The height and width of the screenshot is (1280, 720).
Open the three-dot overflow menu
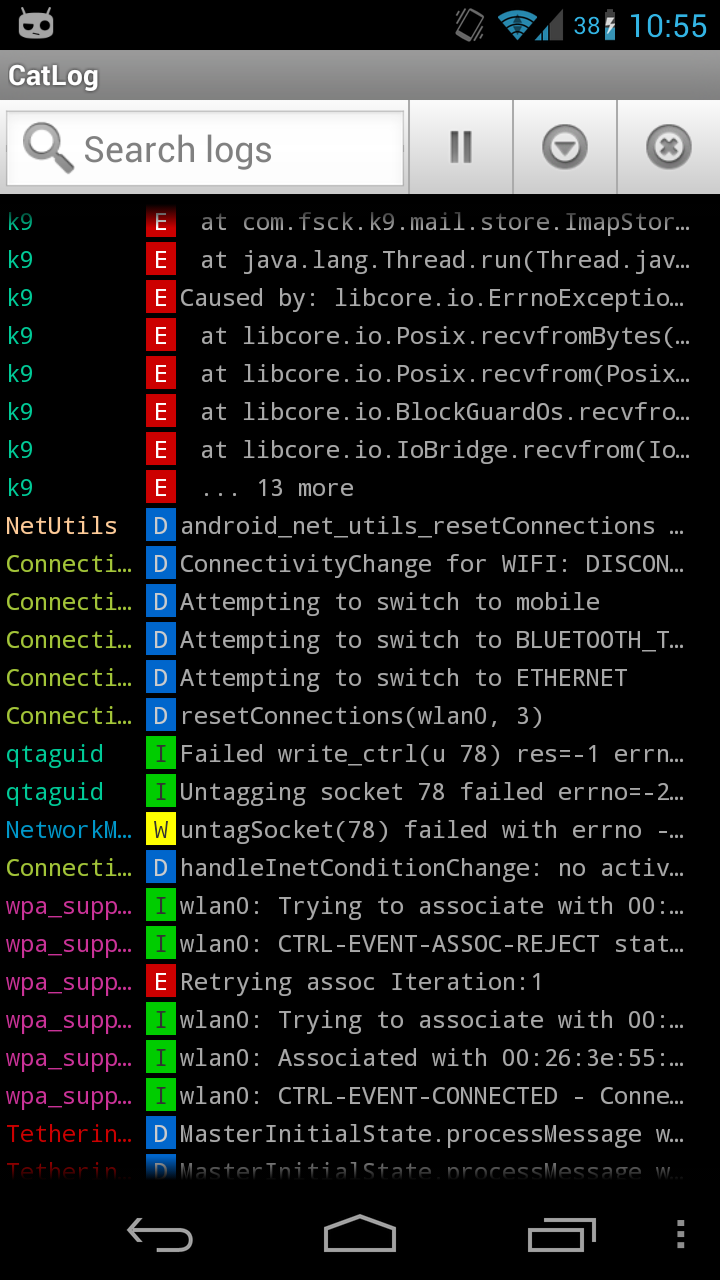(x=681, y=1234)
